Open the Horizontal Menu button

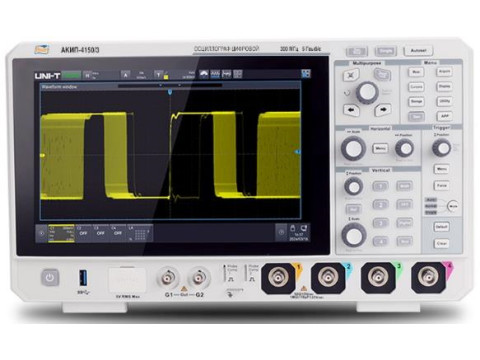pyautogui.click(x=380, y=148)
